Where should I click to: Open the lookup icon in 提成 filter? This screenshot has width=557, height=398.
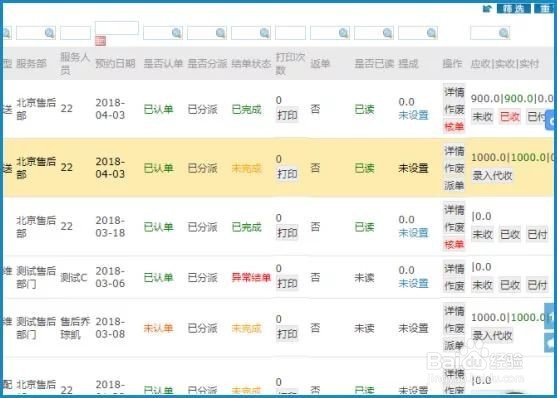click(x=432, y=33)
